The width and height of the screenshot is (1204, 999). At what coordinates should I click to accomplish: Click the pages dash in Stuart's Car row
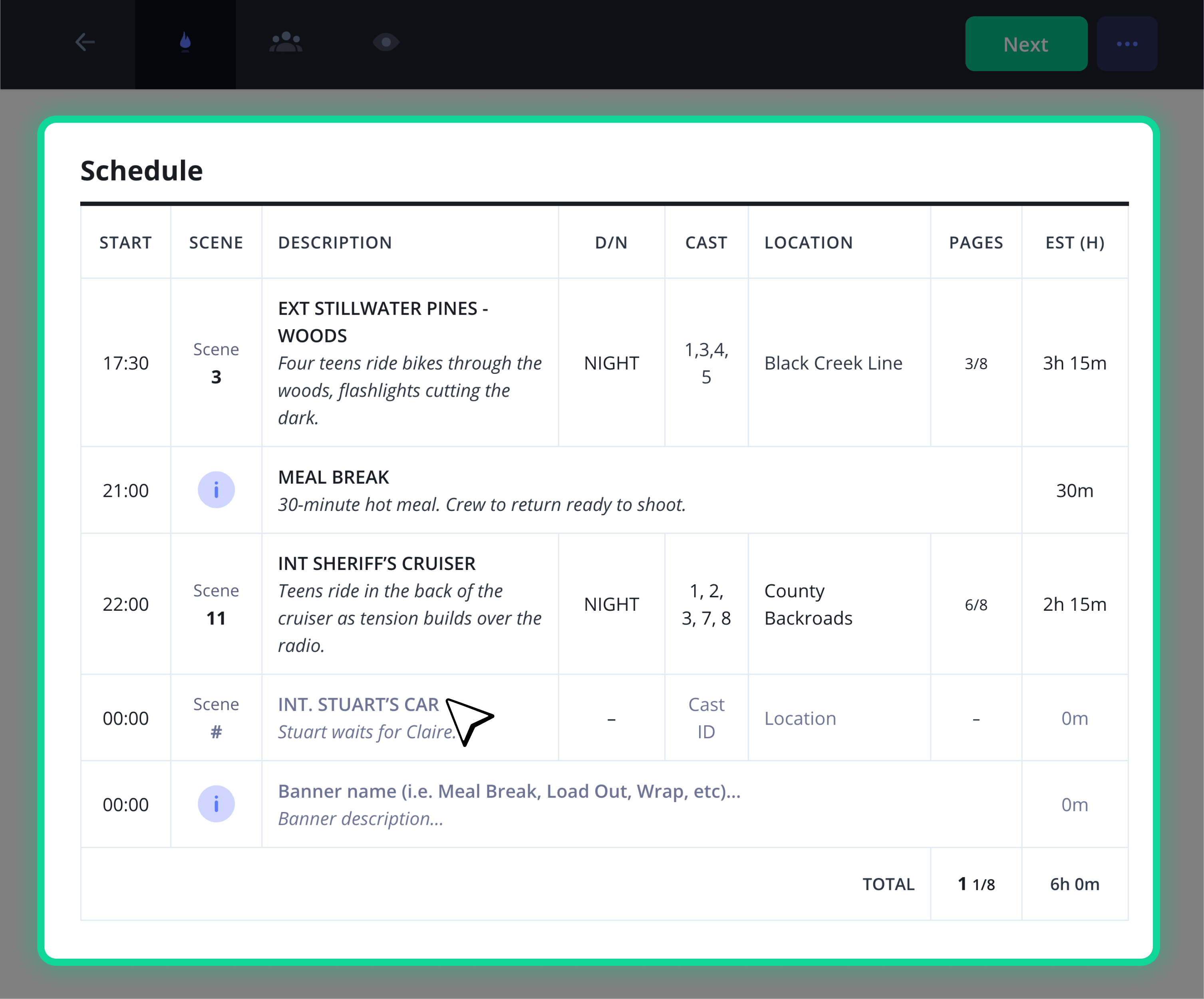coord(976,719)
